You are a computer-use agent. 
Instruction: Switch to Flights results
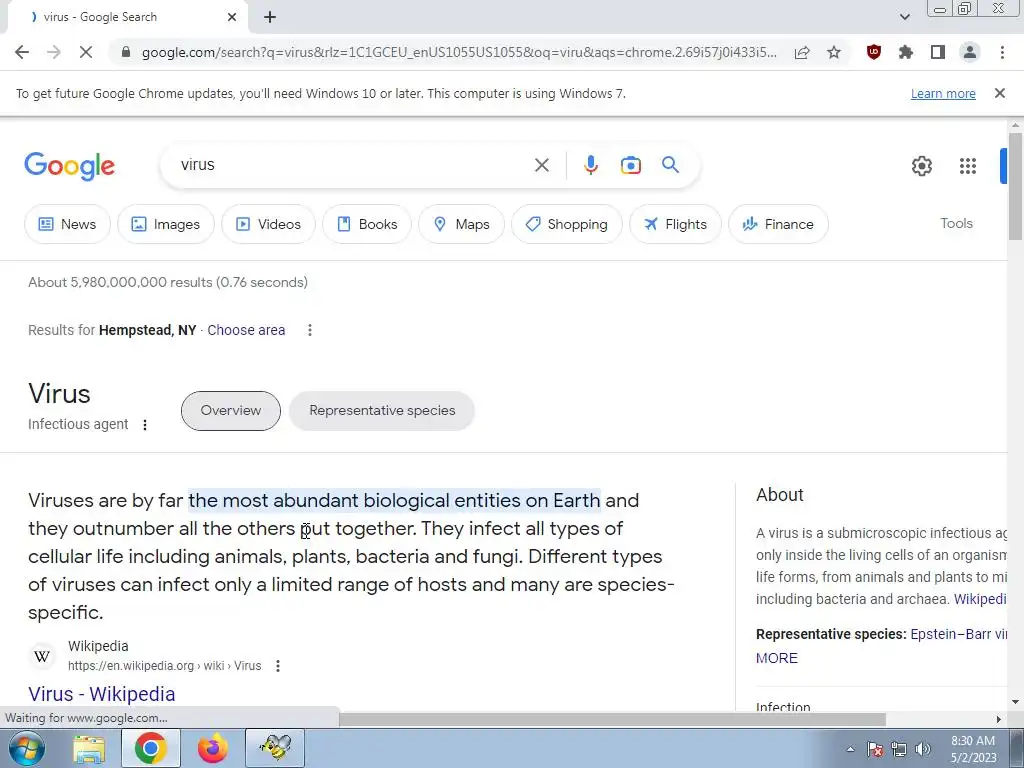[675, 224]
